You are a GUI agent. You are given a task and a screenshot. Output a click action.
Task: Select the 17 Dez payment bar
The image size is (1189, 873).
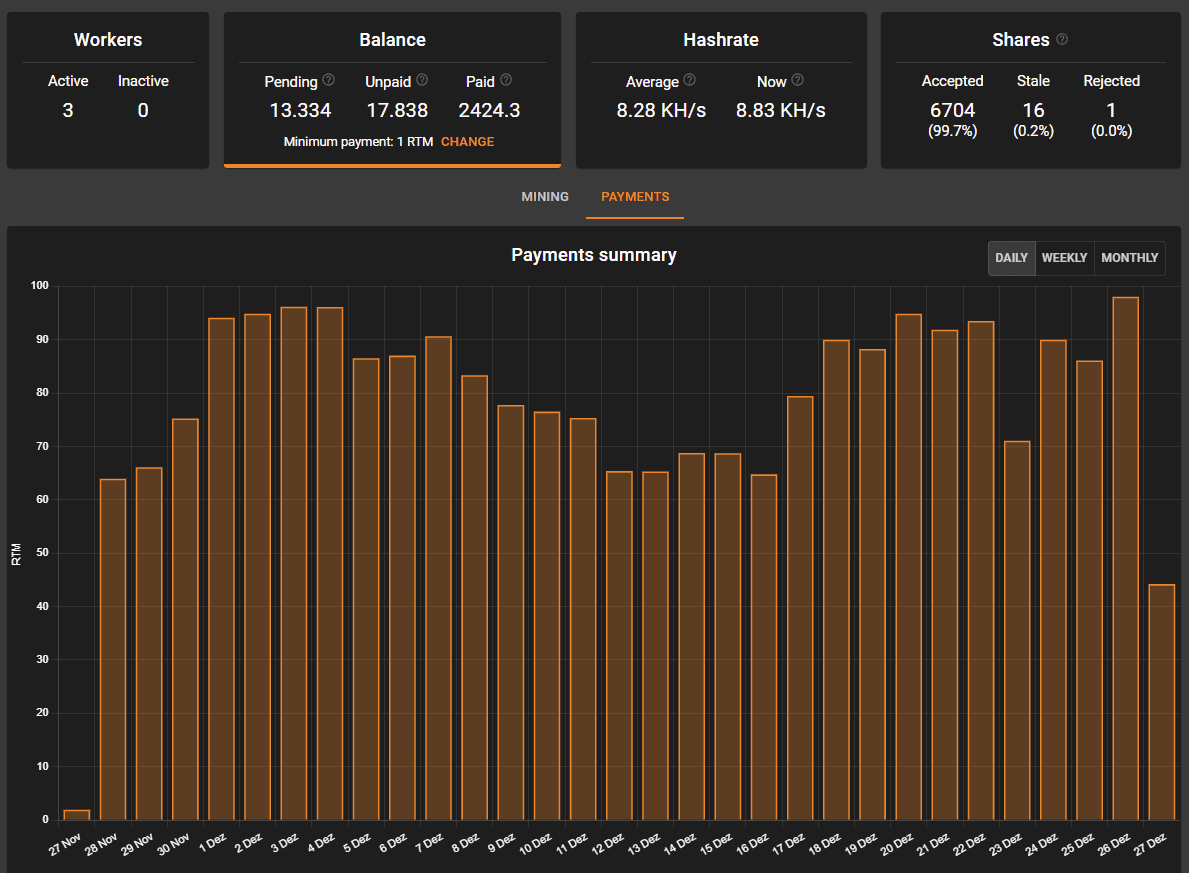point(800,608)
